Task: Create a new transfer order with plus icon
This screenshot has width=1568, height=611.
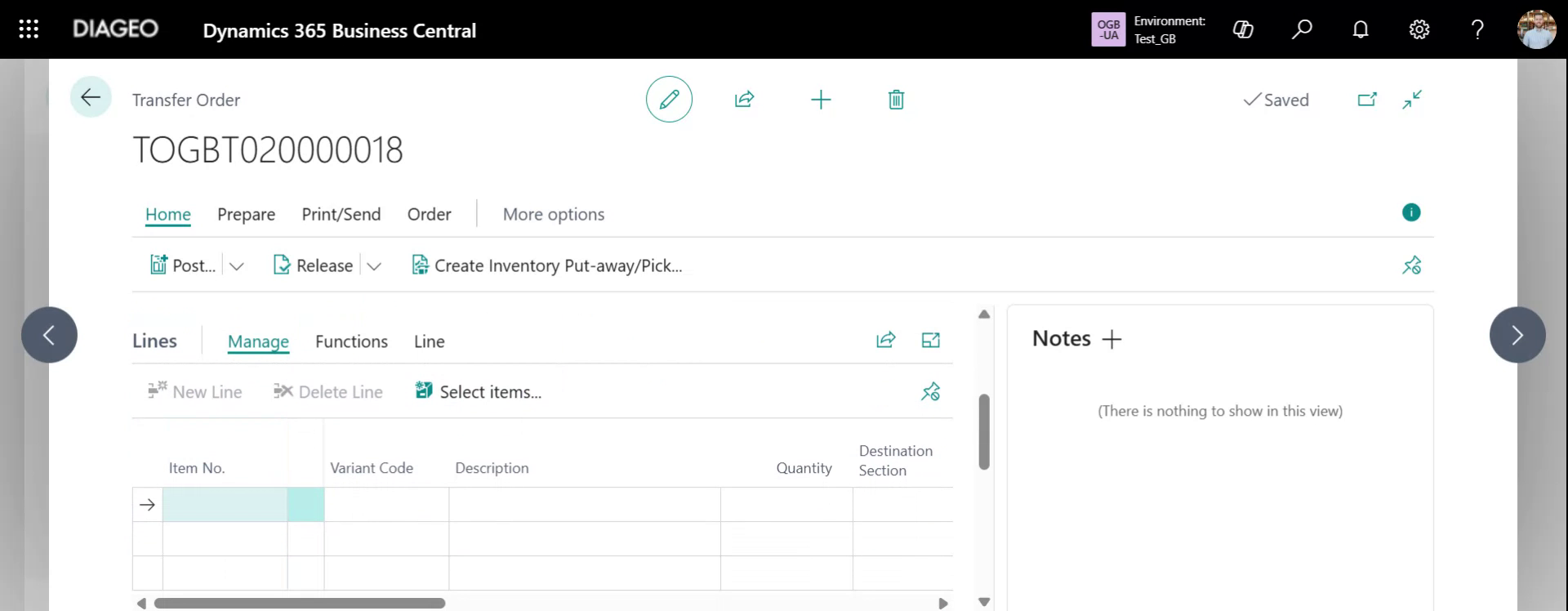Action: coord(821,100)
